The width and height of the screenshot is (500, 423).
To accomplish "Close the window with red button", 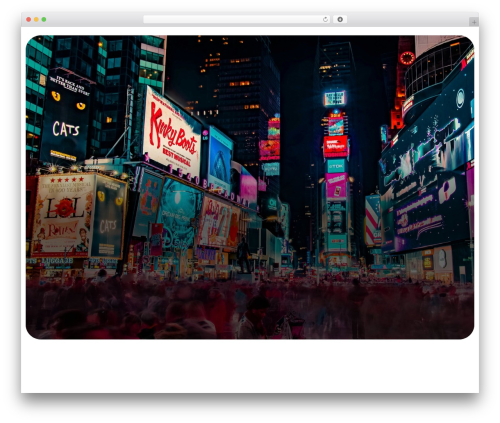I will pyautogui.click(x=29, y=19).
